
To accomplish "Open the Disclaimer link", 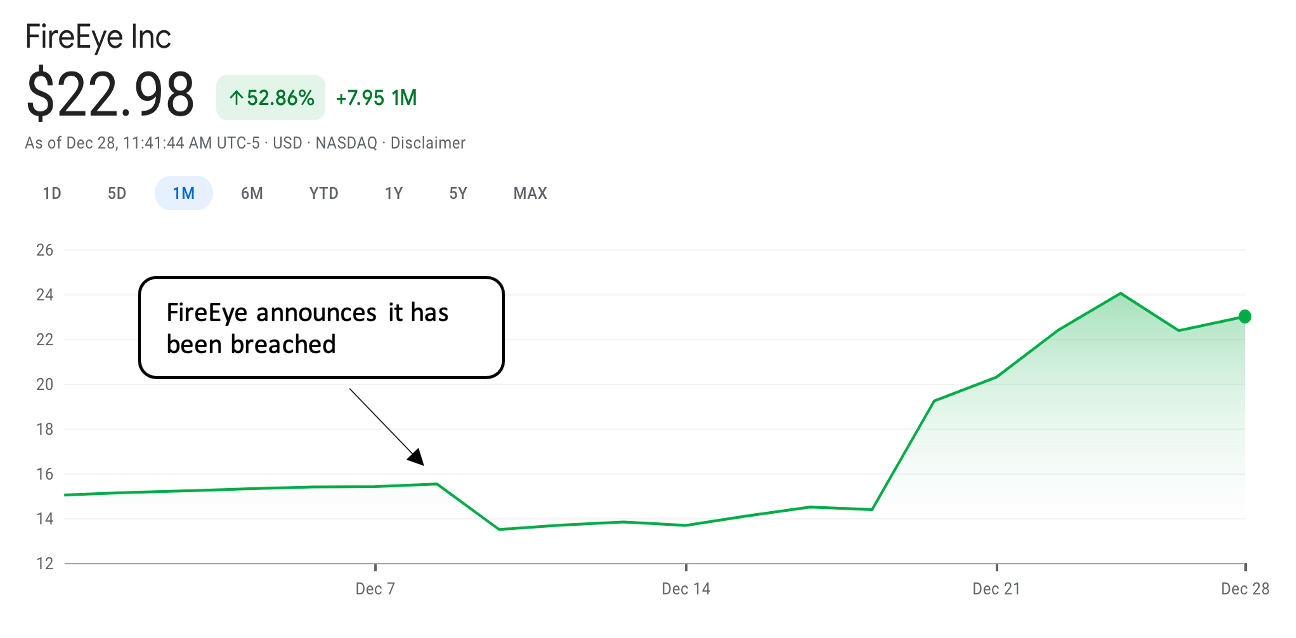I will [x=428, y=143].
